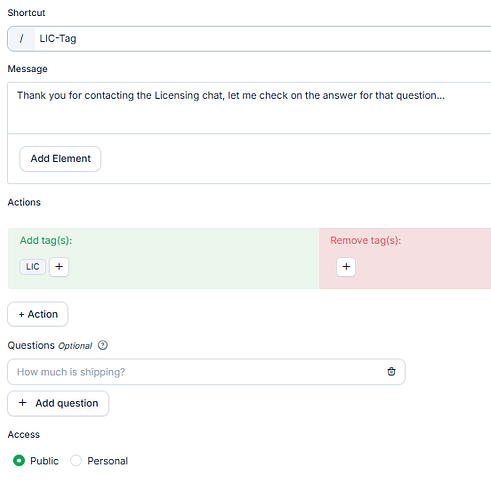
Task: Focus the 'How much is shipping?' field
Action: 200,372
